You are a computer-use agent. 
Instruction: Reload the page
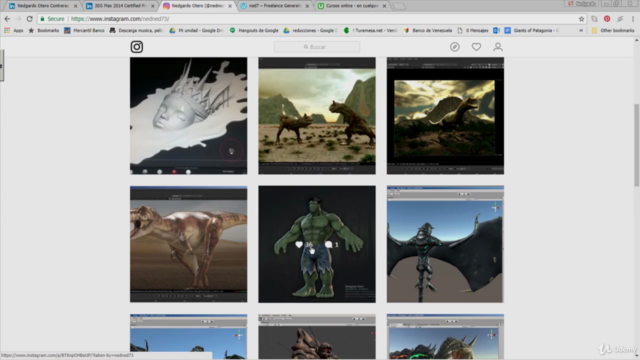29,19
